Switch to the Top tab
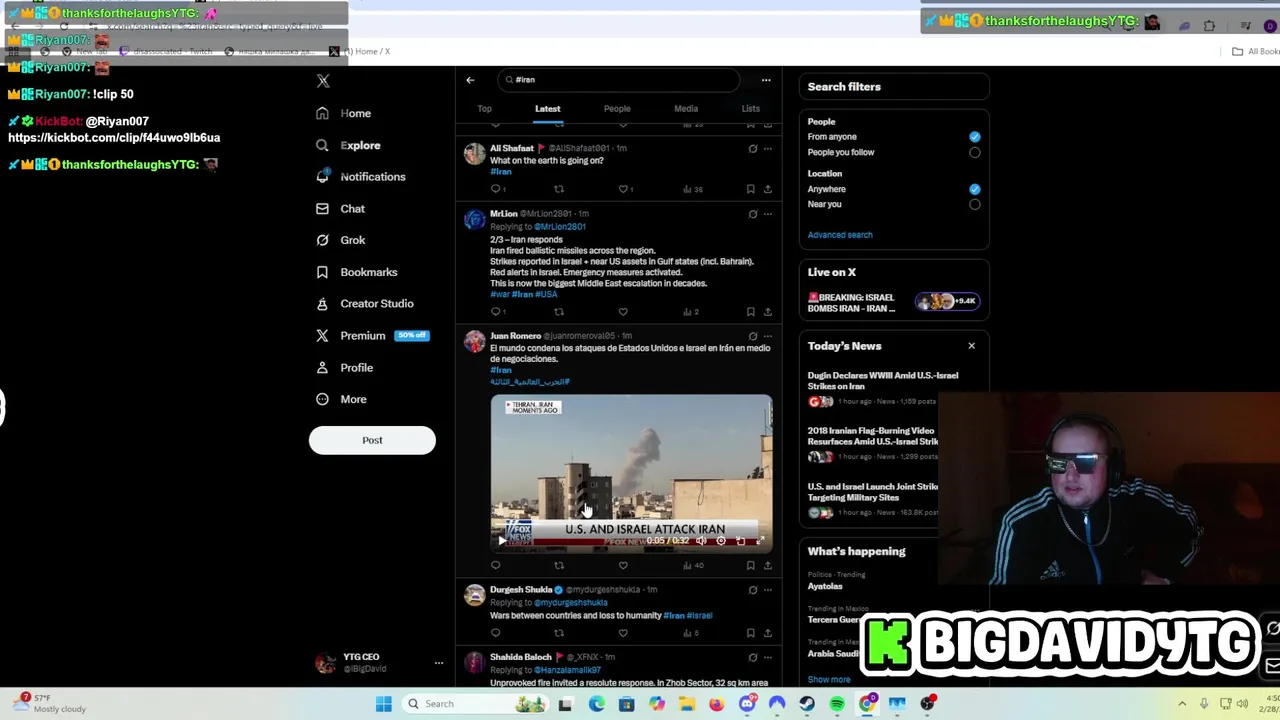Image resolution: width=1280 pixels, height=720 pixels. coord(484,109)
